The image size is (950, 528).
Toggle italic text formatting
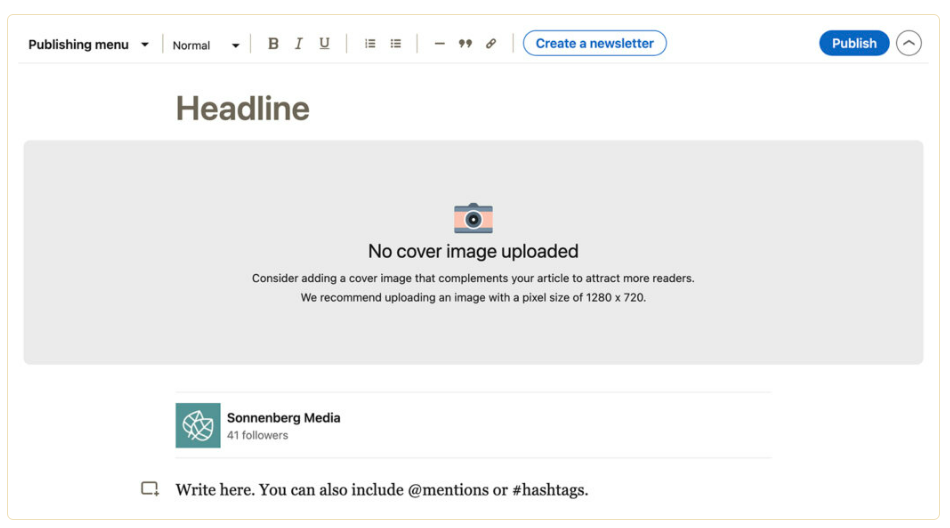[x=298, y=44]
